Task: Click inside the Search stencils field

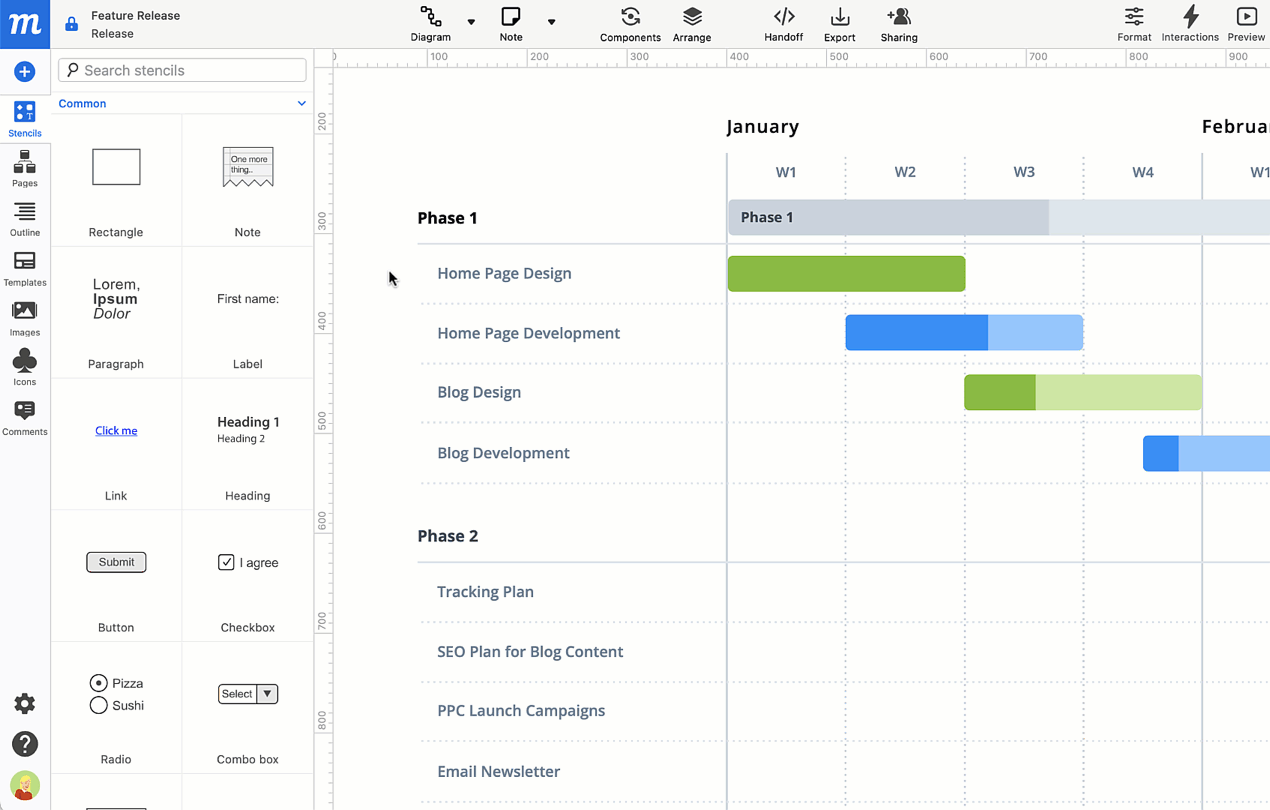Action: click(182, 70)
